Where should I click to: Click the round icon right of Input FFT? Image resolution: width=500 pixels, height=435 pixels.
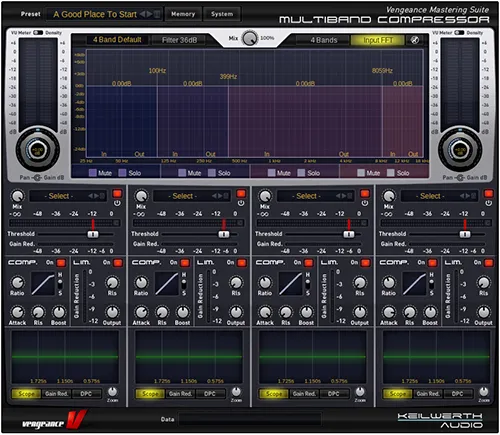coord(415,40)
